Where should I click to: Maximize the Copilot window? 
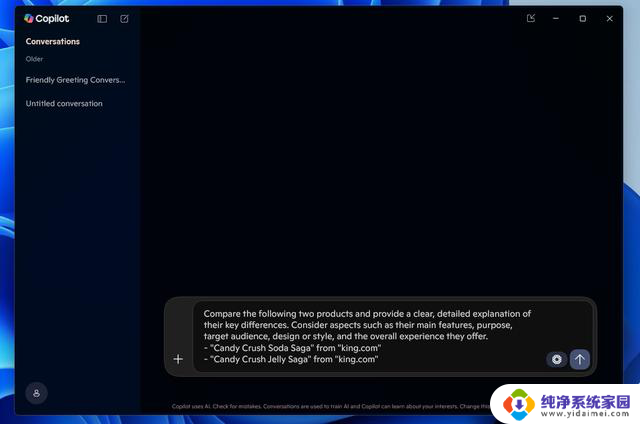582,18
